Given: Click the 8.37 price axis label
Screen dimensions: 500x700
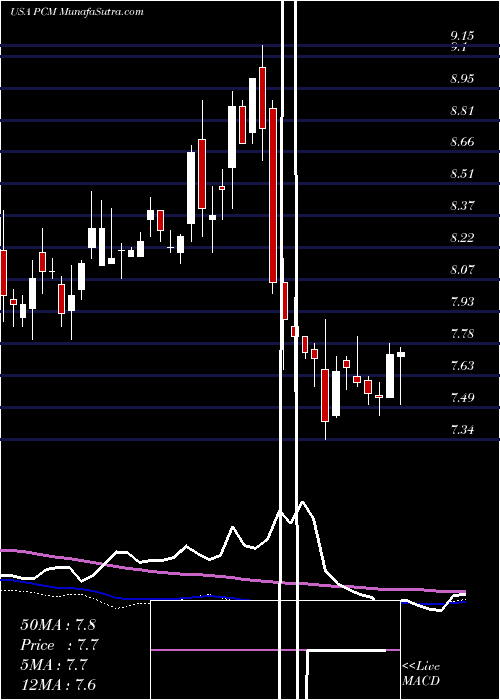Looking at the screenshot, I should (462, 206).
